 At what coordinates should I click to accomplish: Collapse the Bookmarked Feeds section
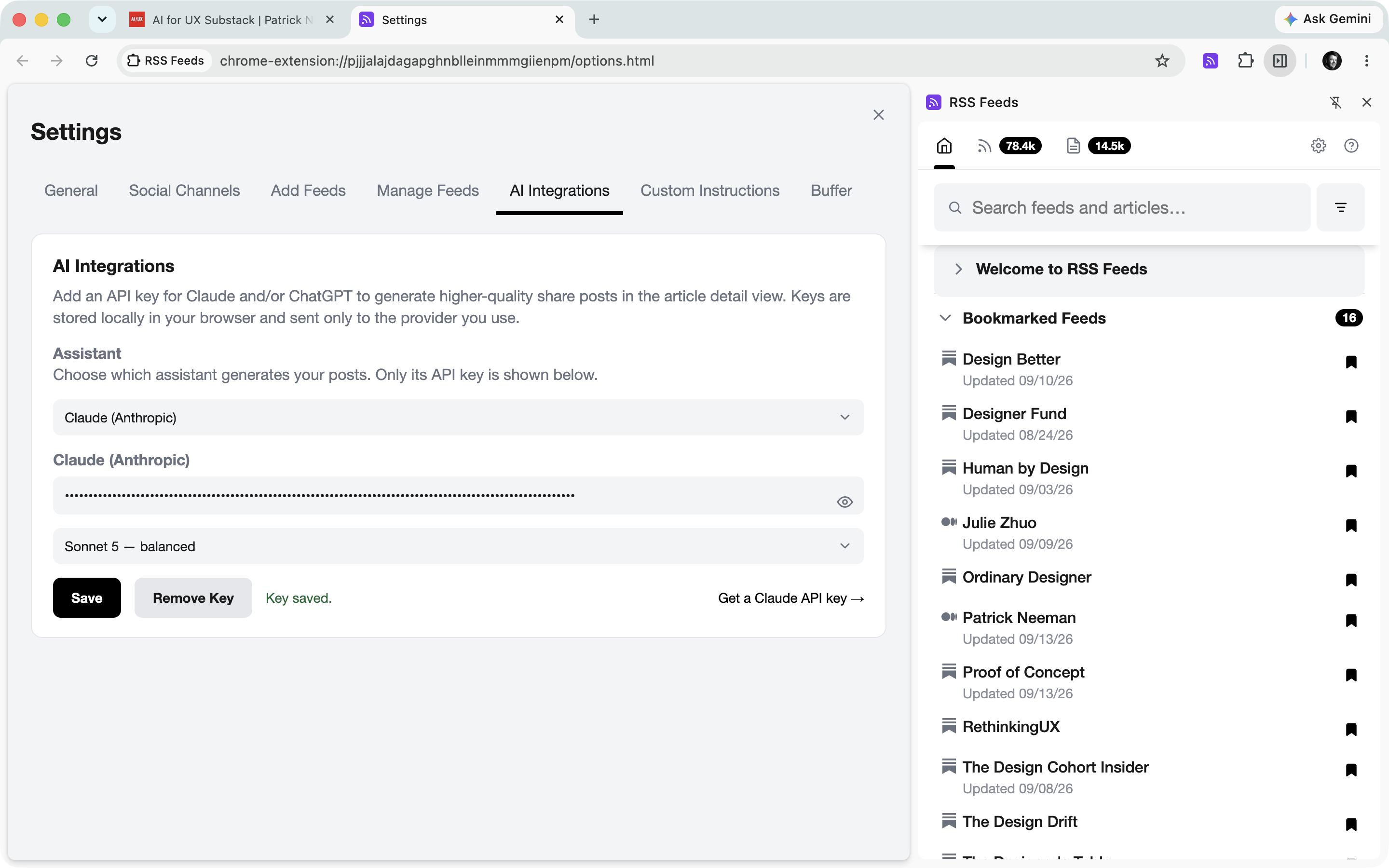tap(944, 318)
